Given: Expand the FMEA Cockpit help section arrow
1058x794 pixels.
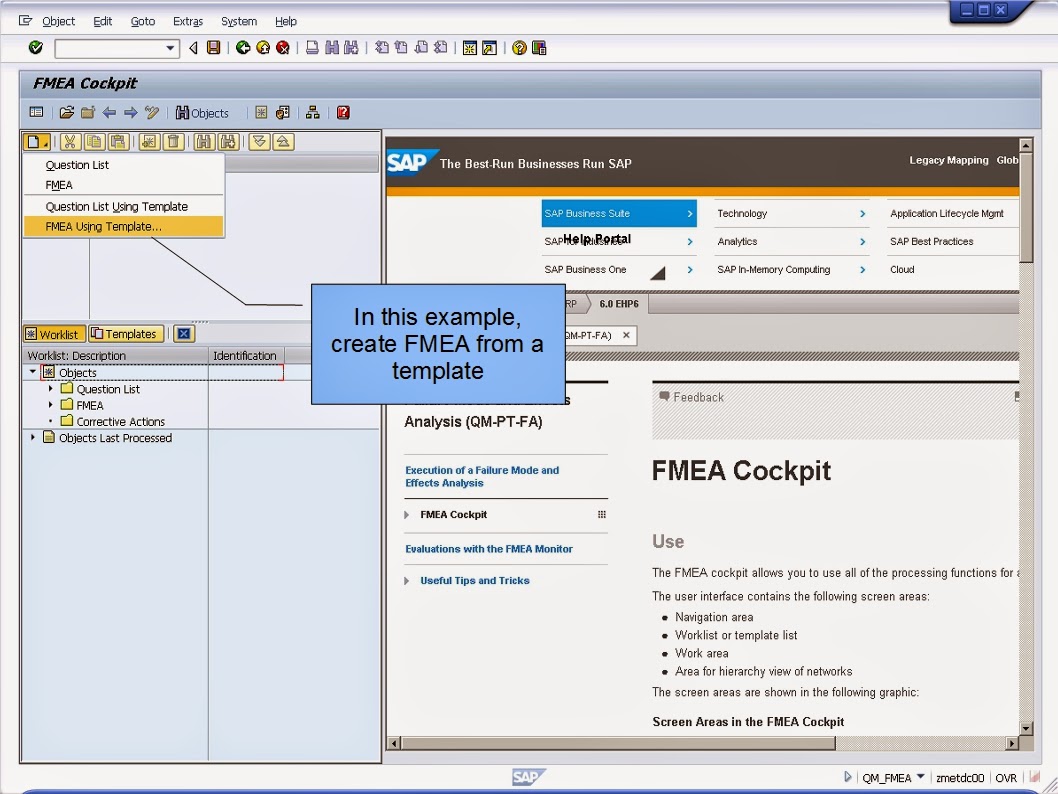Looking at the screenshot, I should [x=406, y=515].
